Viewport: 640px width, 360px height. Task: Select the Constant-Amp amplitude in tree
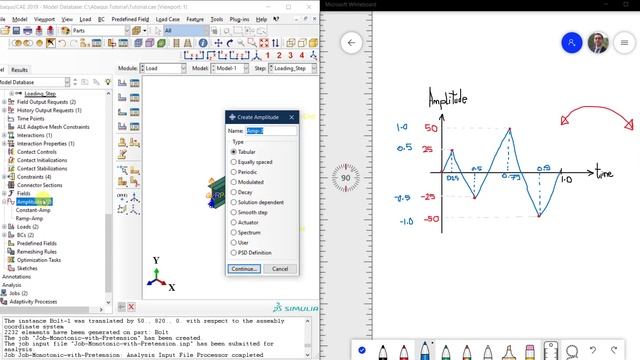click(x=33, y=210)
